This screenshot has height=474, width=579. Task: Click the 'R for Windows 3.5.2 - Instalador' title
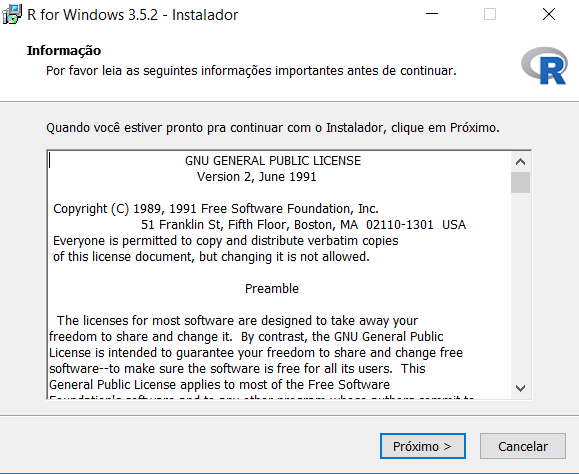tap(133, 15)
